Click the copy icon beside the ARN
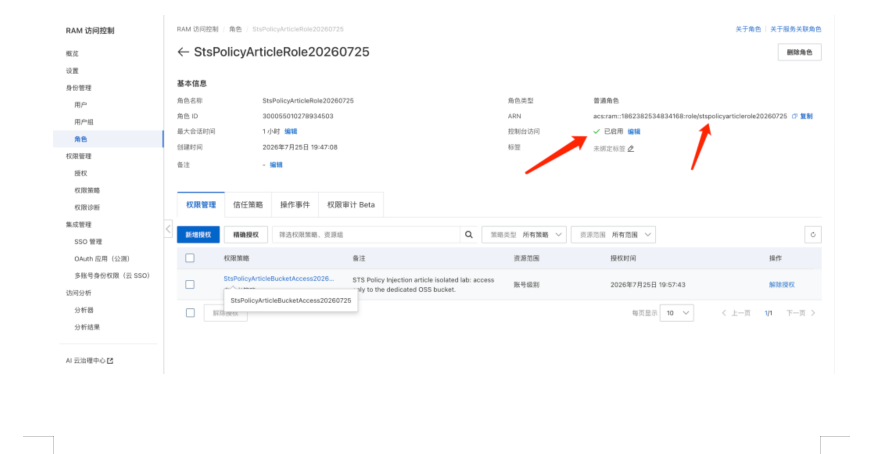Screen dimensions: 869x454 point(795,116)
